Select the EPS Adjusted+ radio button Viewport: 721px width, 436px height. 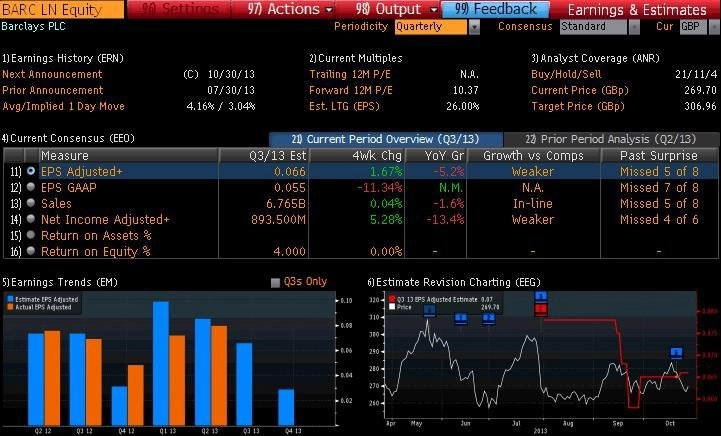(x=31, y=171)
